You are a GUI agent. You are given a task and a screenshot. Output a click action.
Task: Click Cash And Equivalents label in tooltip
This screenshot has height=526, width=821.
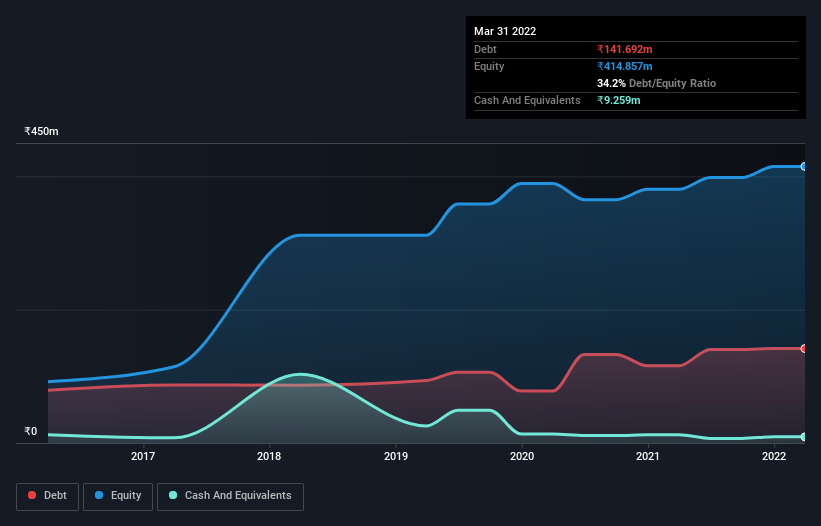(x=527, y=100)
